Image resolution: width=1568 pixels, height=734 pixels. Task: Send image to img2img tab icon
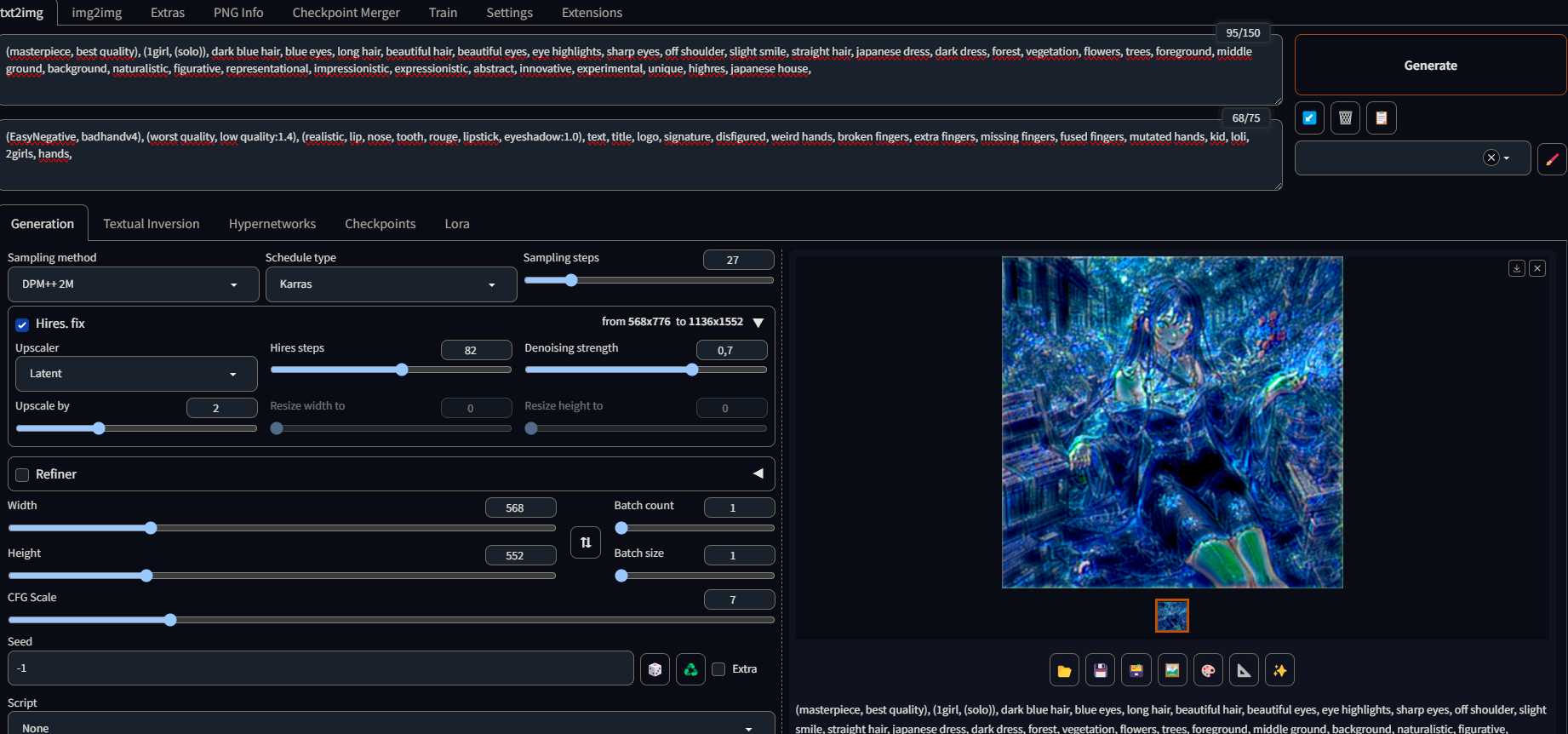coord(1172,670)
